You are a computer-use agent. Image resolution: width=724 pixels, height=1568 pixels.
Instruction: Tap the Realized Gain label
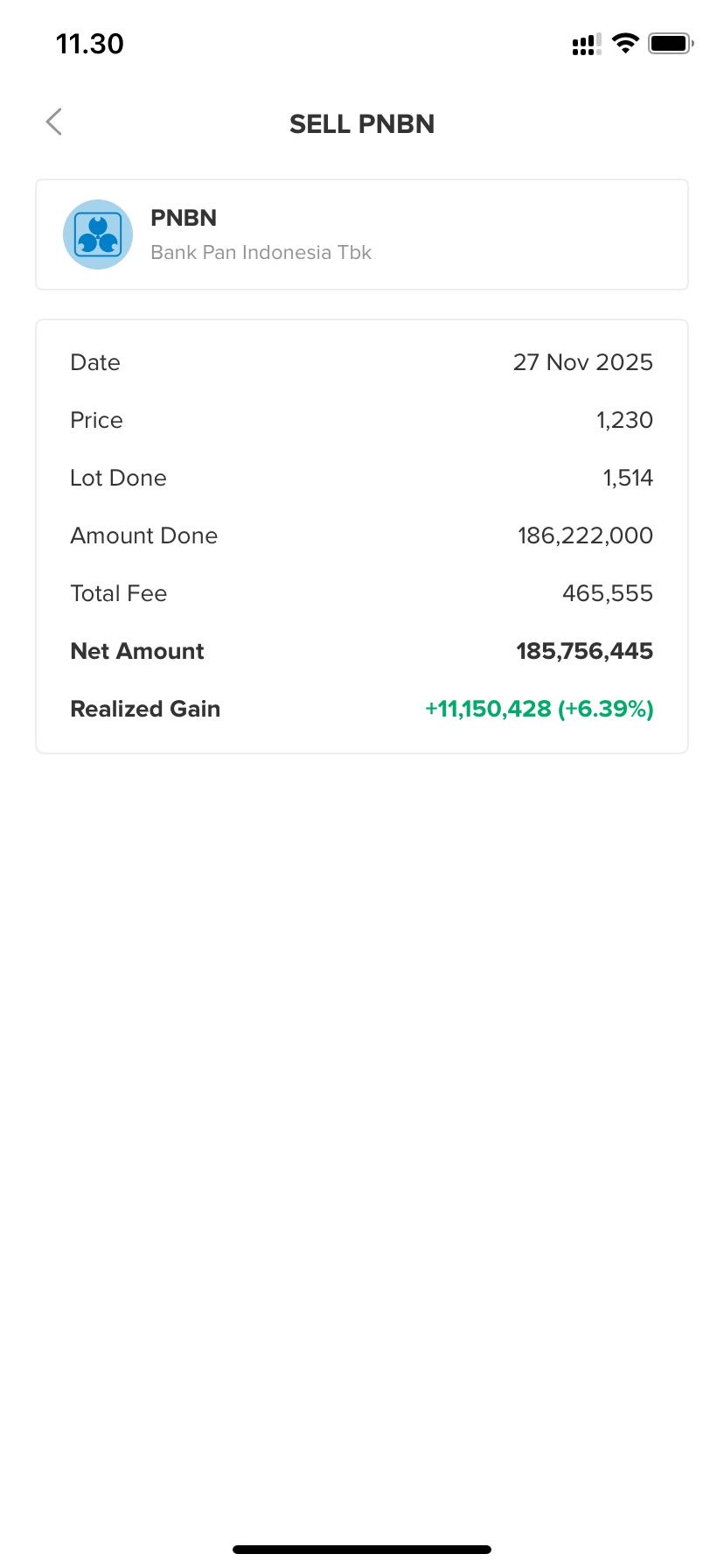pos(145,709)
